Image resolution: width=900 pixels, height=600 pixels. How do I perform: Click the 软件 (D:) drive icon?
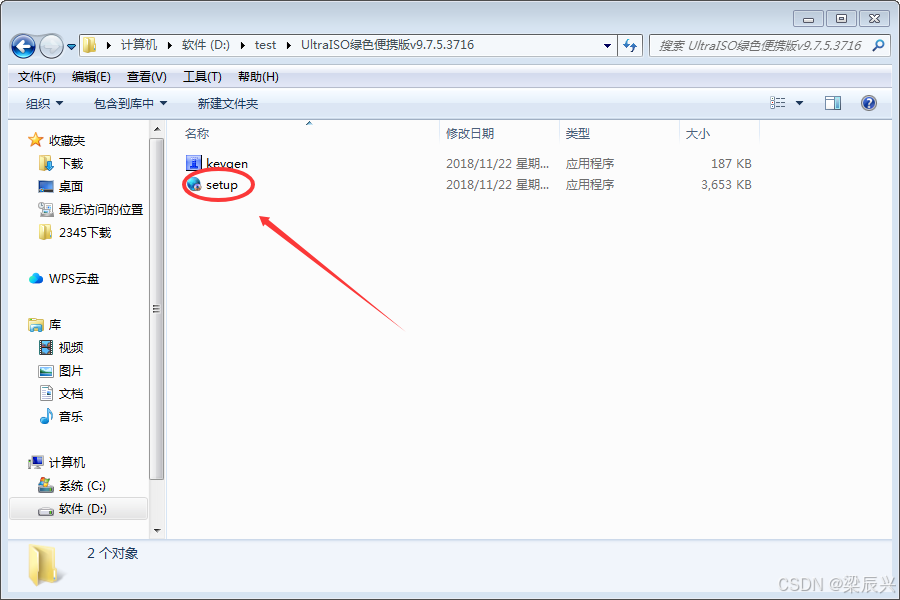pyautogui.click(x=46, y=510)
